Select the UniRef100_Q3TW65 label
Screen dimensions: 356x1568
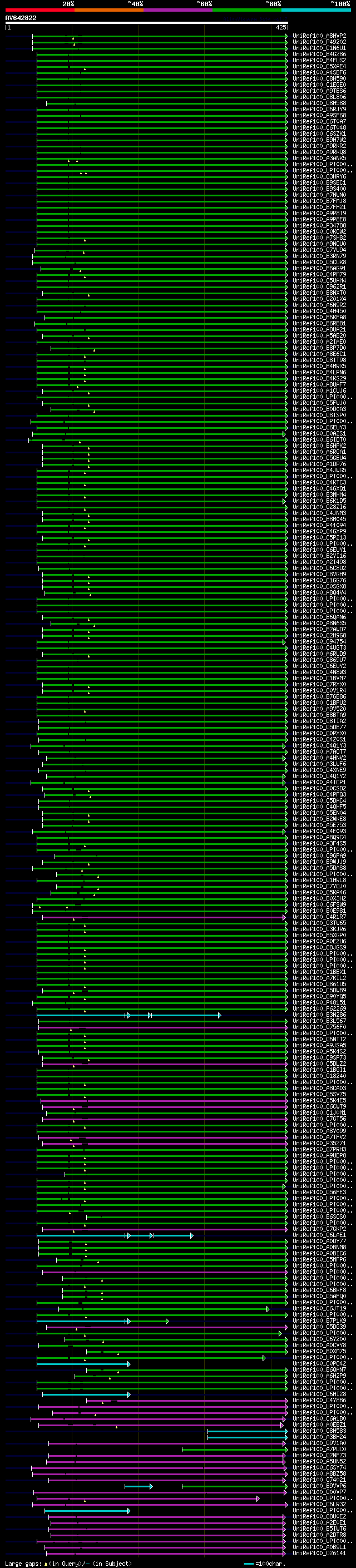pos(319,923)
